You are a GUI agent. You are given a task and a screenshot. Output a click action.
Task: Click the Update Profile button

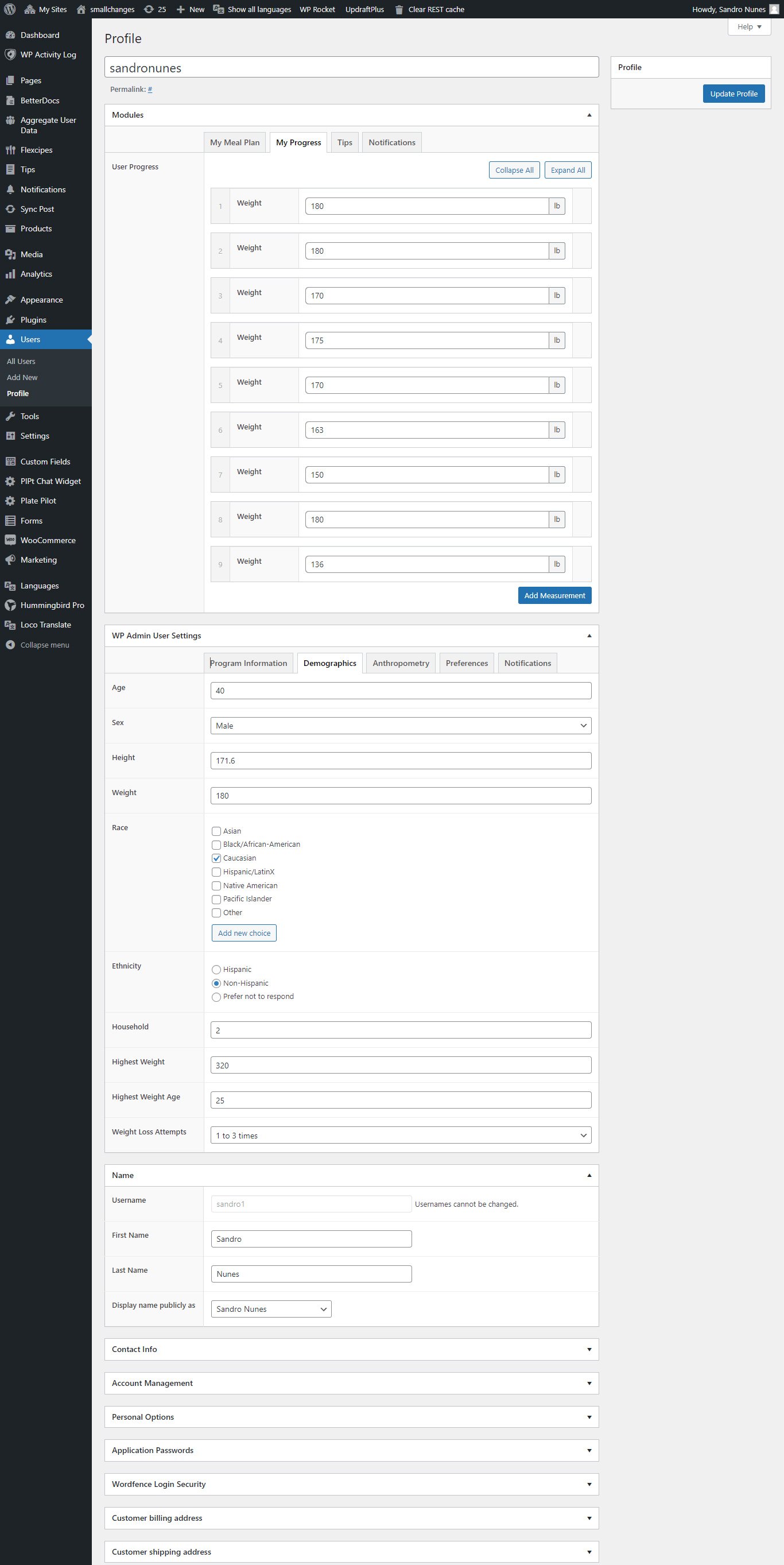733,94
